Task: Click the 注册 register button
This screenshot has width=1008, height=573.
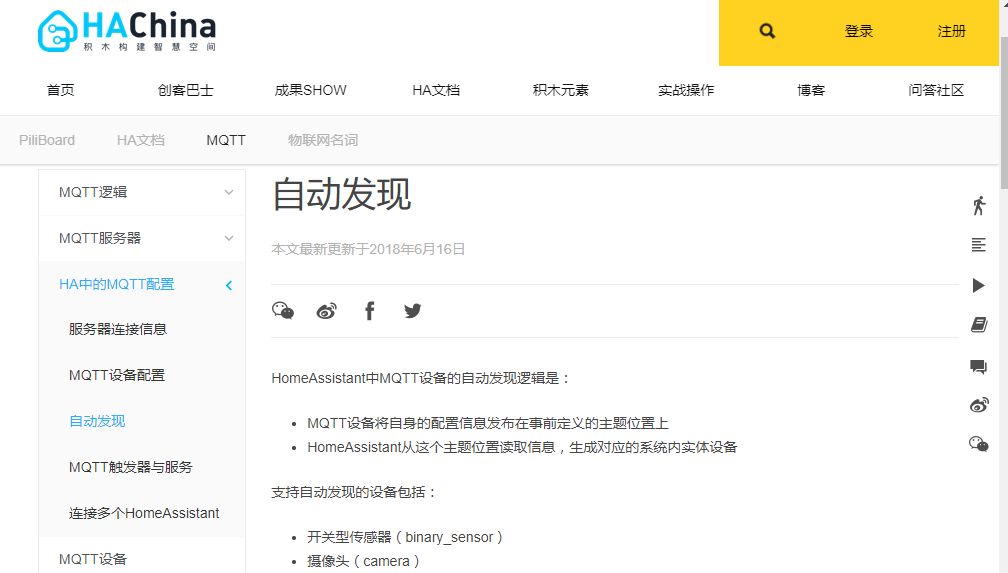Action: click(x=951, y=31)
